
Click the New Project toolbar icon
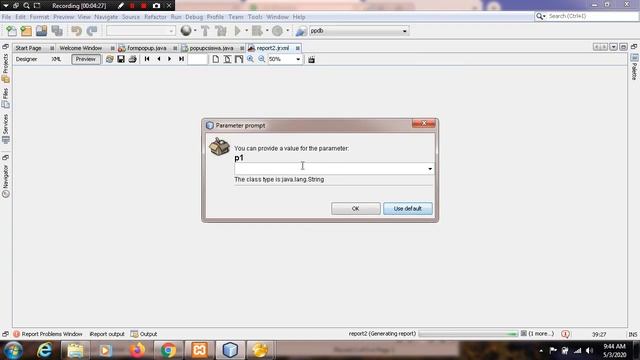pos(26,31)
